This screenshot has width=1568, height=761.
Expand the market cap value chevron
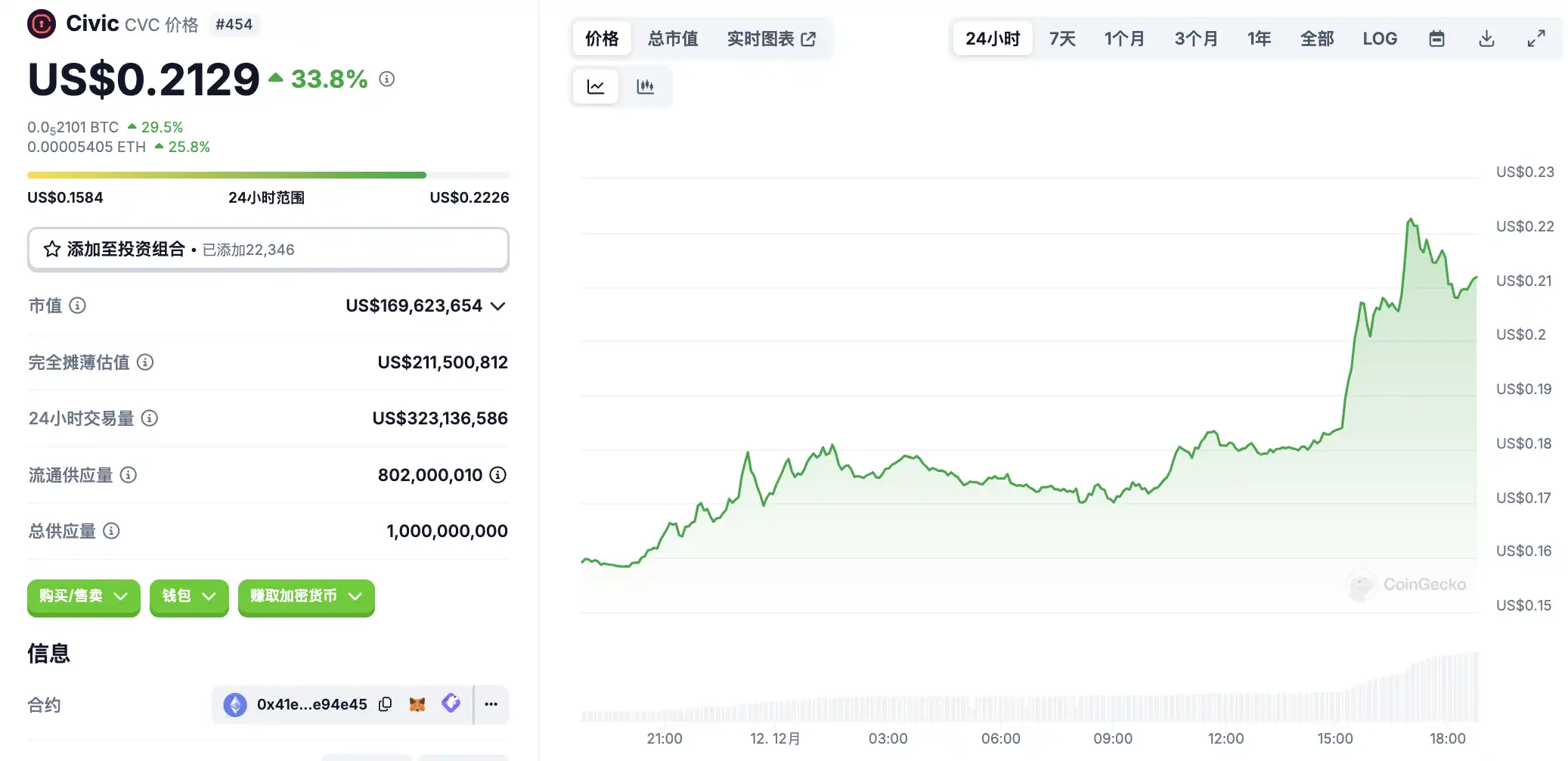pos(497,306)
